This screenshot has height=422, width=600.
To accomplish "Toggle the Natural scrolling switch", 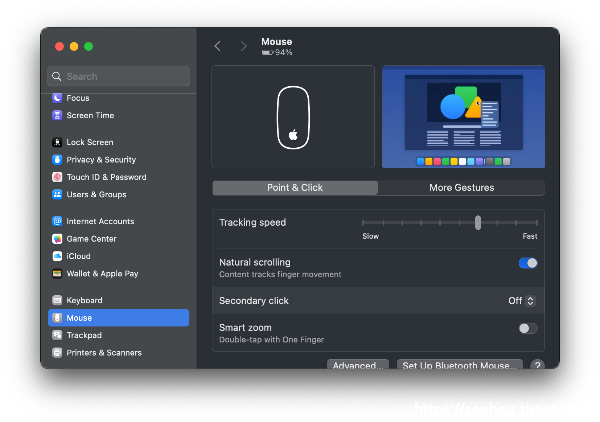I will (528, 263).
